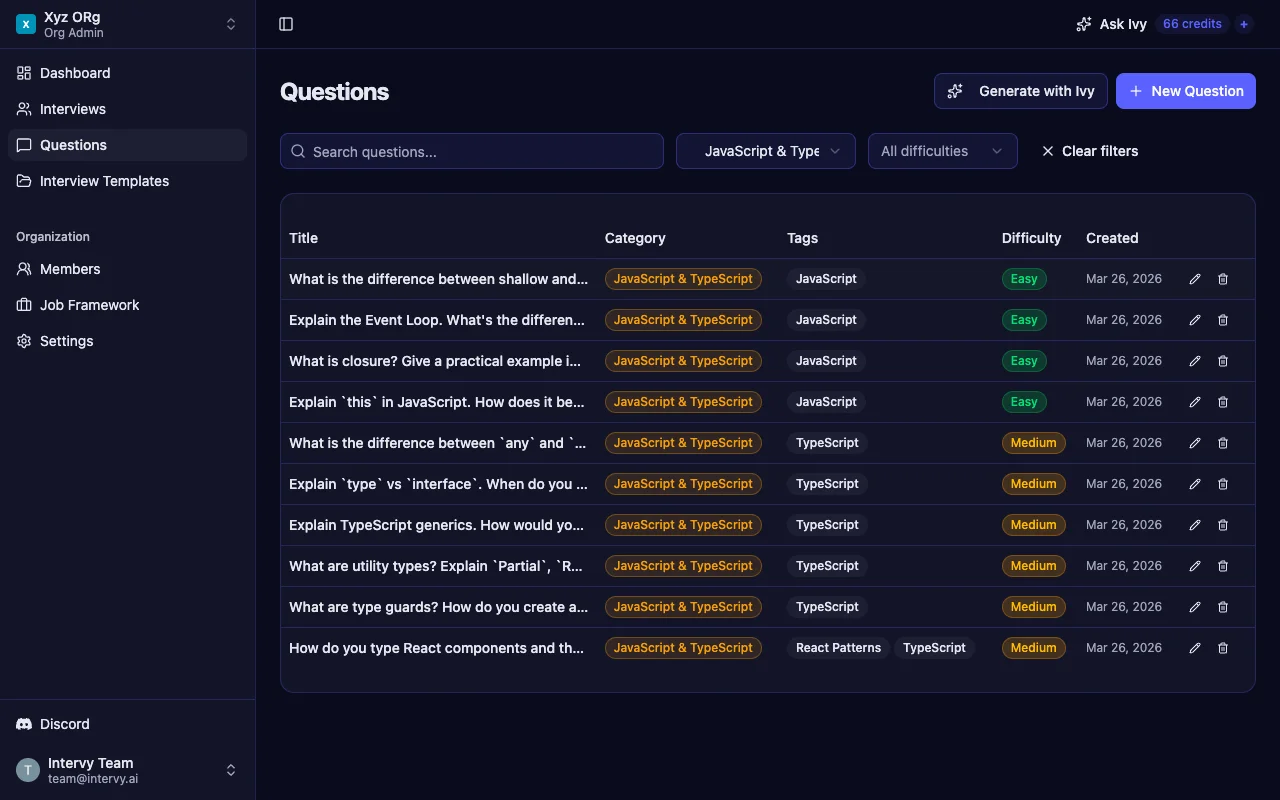The image size is (1280, 800).
Task: Edit the closure question with the pencil icon
Action: [x=1194, y=361]
